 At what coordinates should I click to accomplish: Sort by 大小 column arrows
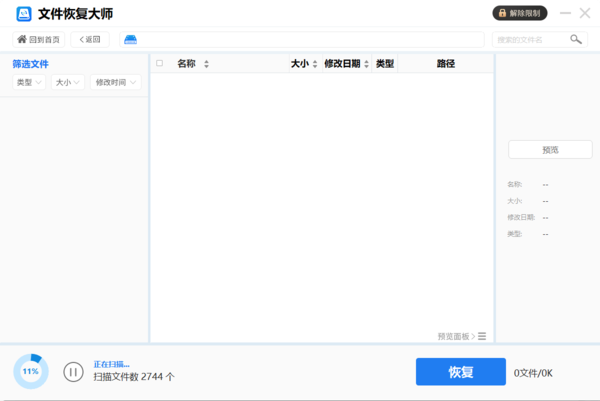pyautogui.click(x=314, y=64)
